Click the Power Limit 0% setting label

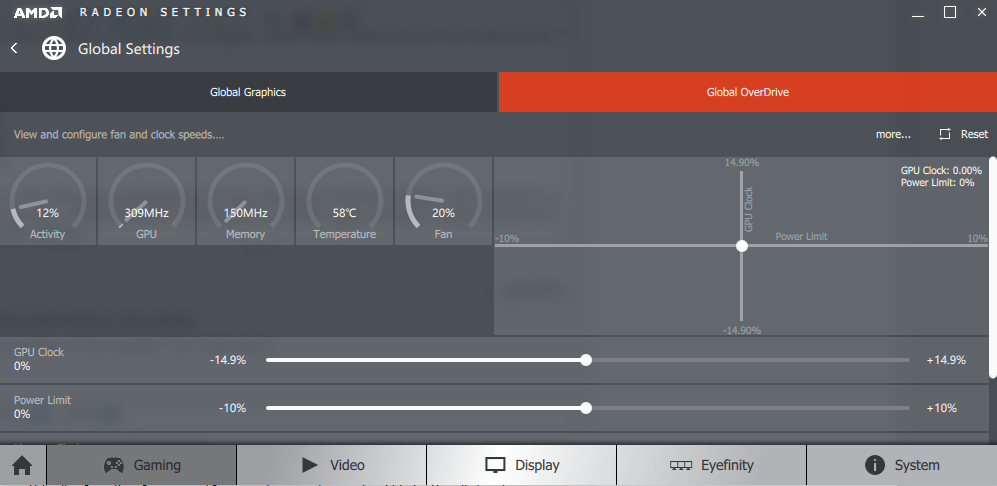42,407
